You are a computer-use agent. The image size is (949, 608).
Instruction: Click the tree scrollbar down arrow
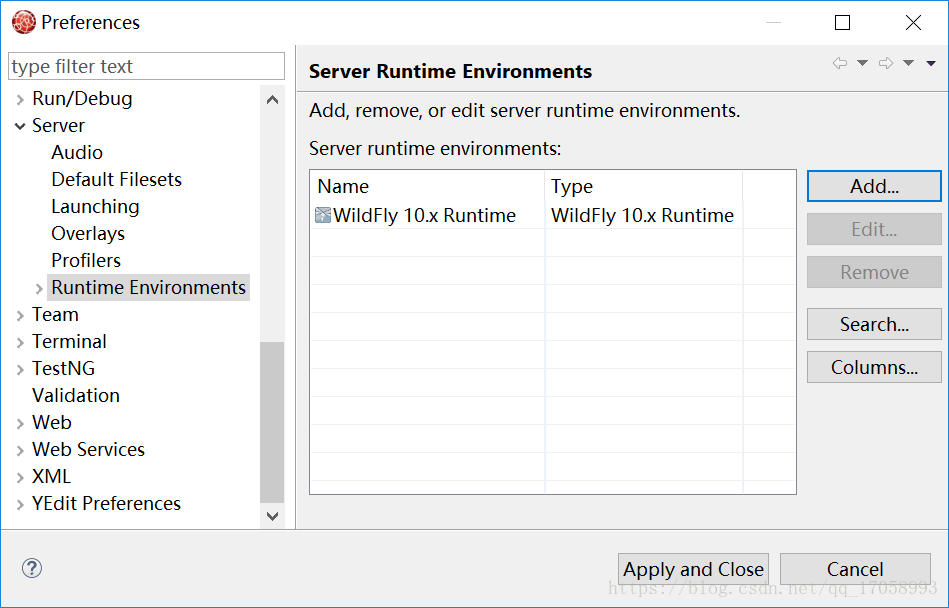(x=272, y=516)
